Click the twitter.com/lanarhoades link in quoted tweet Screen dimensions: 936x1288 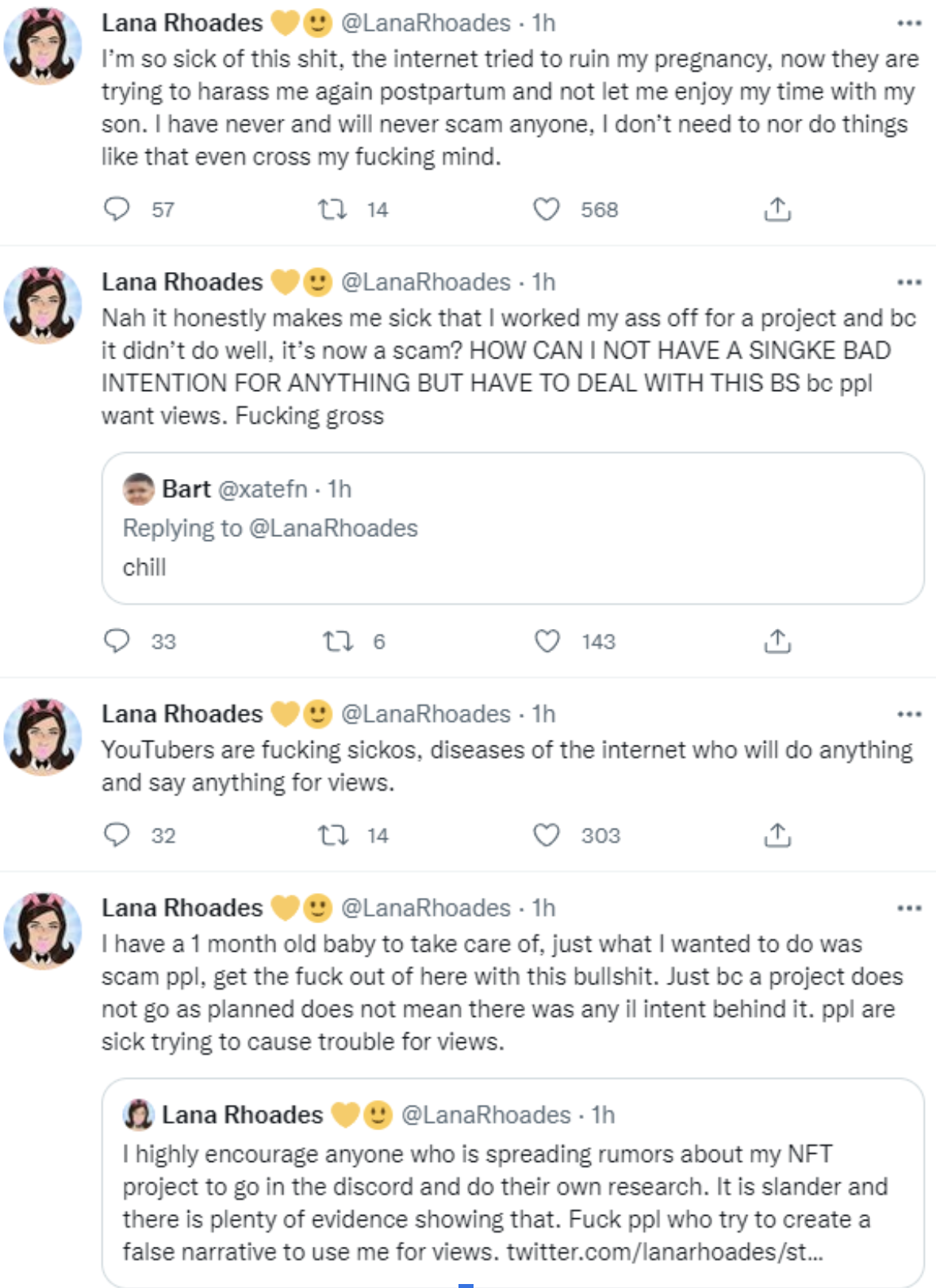pos(665,1252)
